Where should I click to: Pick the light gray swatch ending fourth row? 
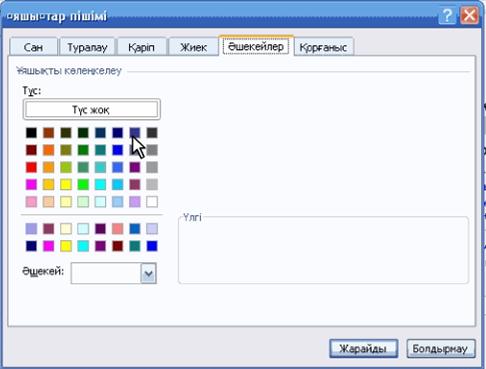pyautogui.click(x=152, y=184)
